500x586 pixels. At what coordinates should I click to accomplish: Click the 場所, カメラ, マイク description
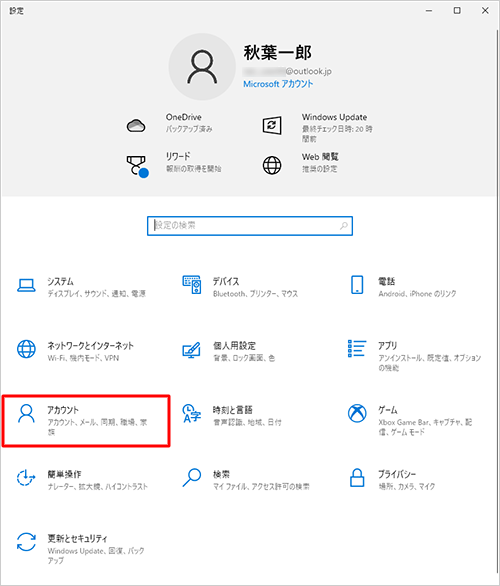(x=407, y=487)
